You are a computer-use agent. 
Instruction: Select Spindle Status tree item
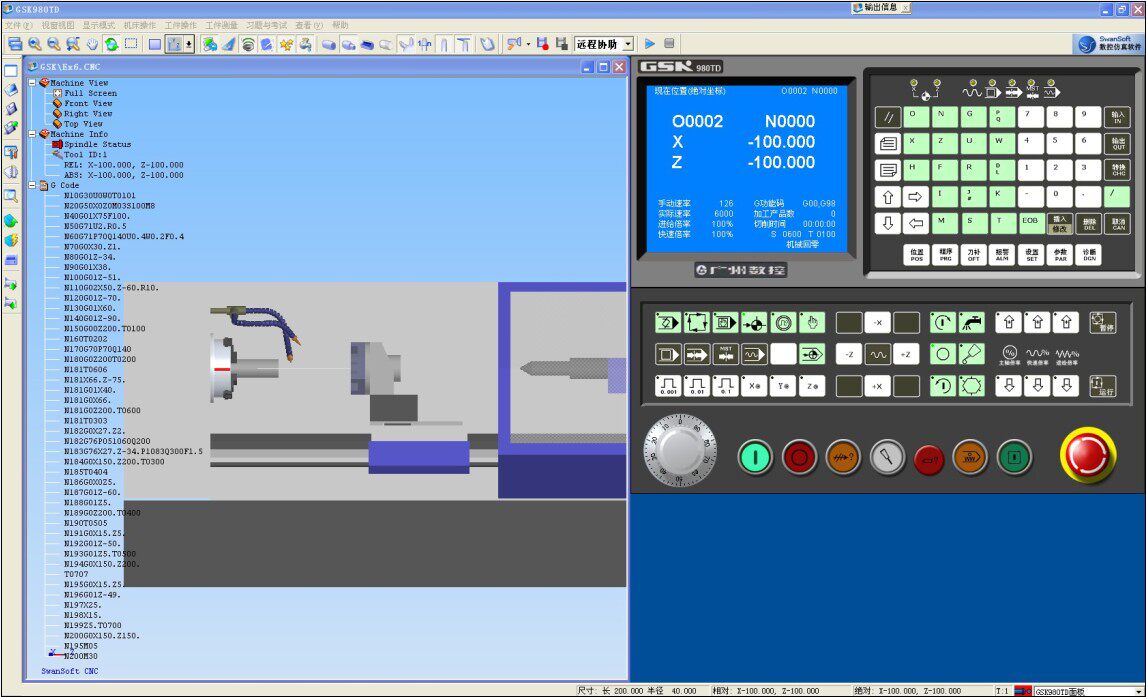[x=97, y=144]
